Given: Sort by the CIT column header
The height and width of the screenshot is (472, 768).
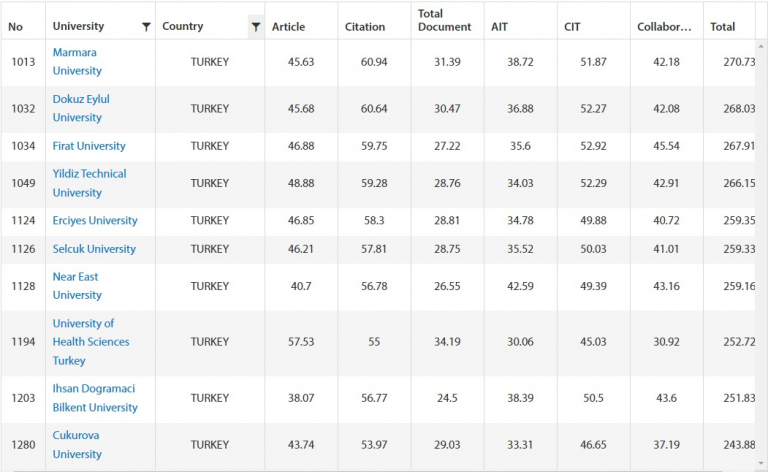Looking at the screenshot, I should click(572, 27).
